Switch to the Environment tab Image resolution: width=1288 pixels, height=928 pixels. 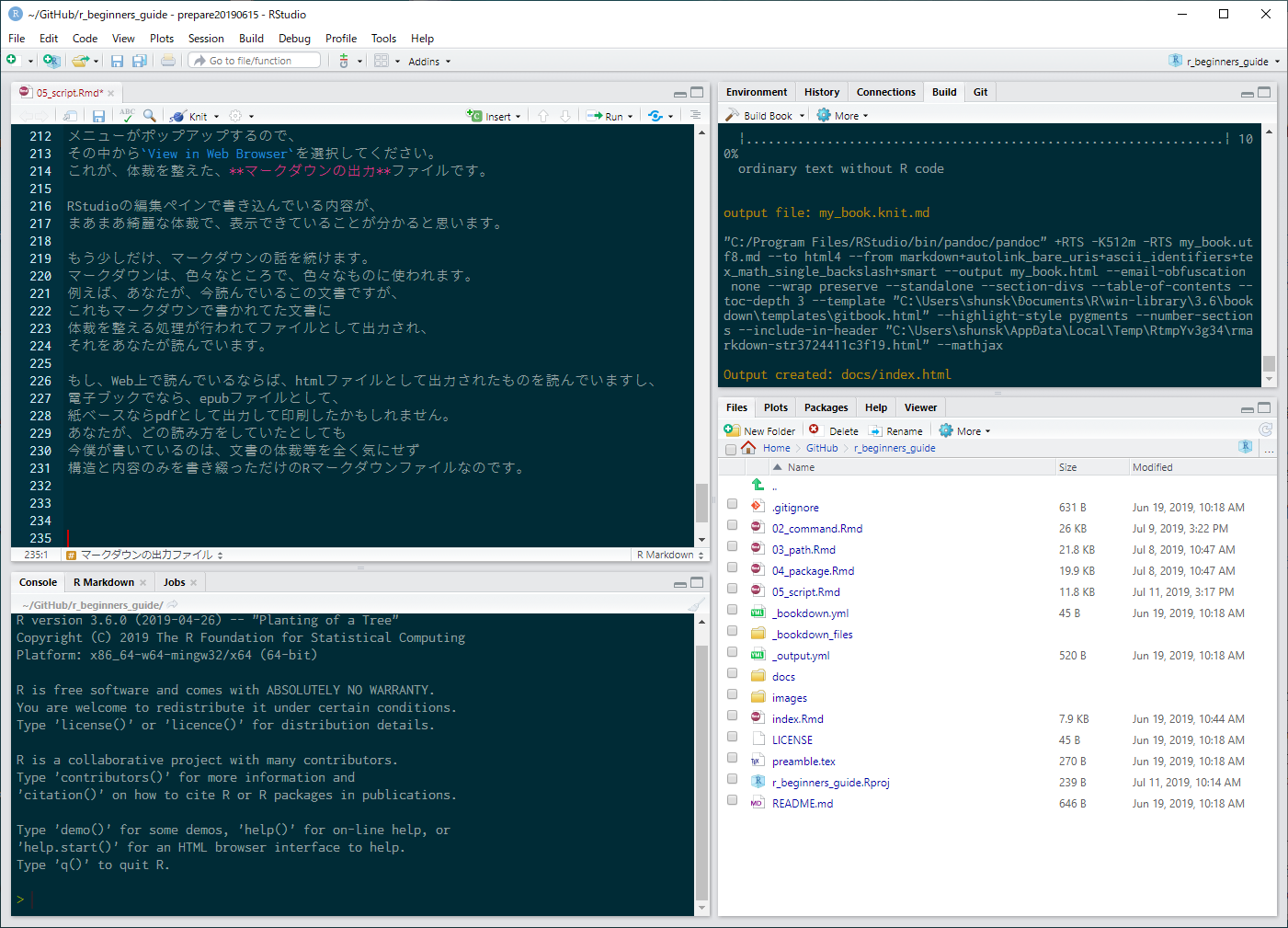757,92
